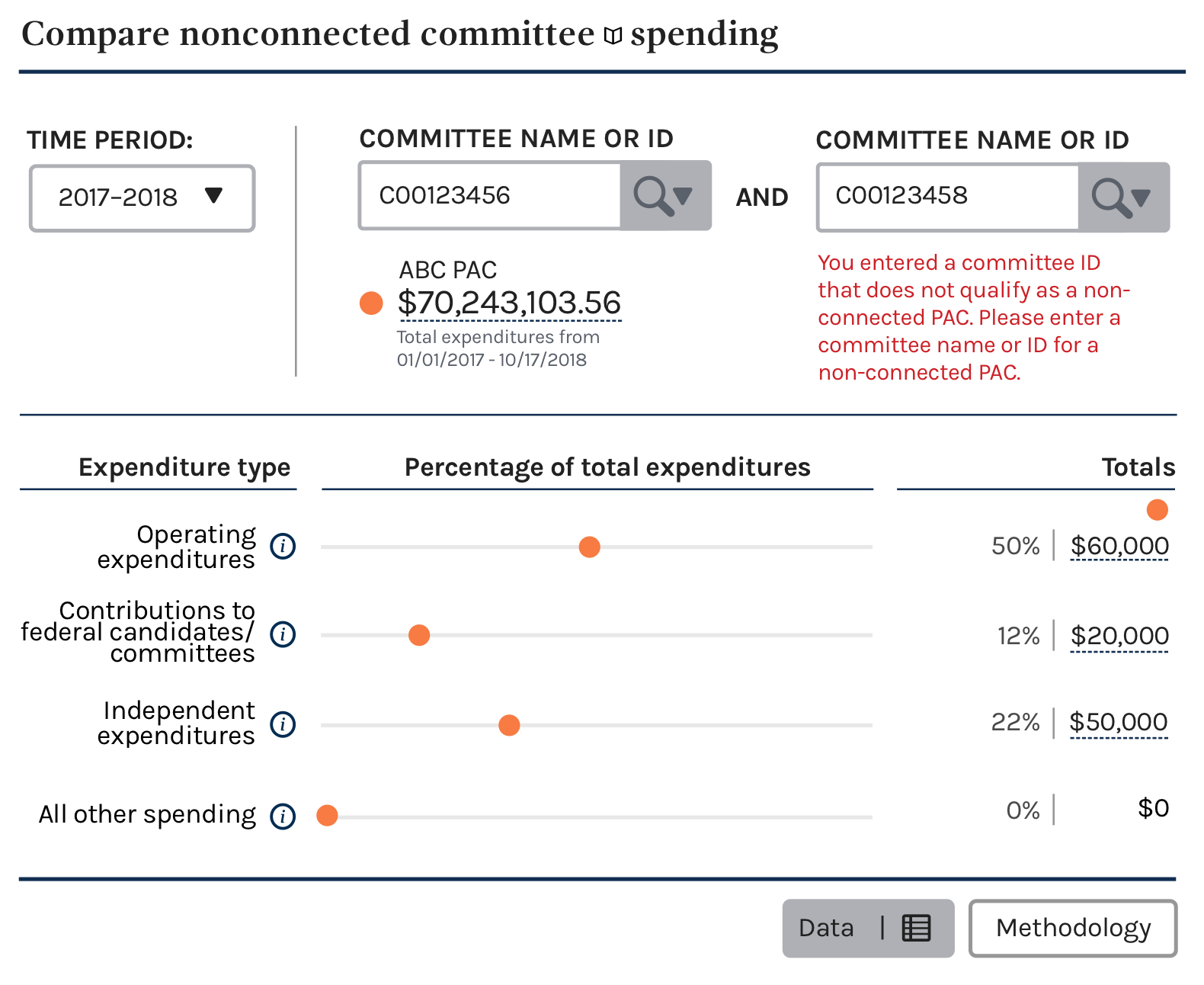Show info for Contributions to federal candidates/committees
This screenshot has width=1204, height=985.
point(283,634)
